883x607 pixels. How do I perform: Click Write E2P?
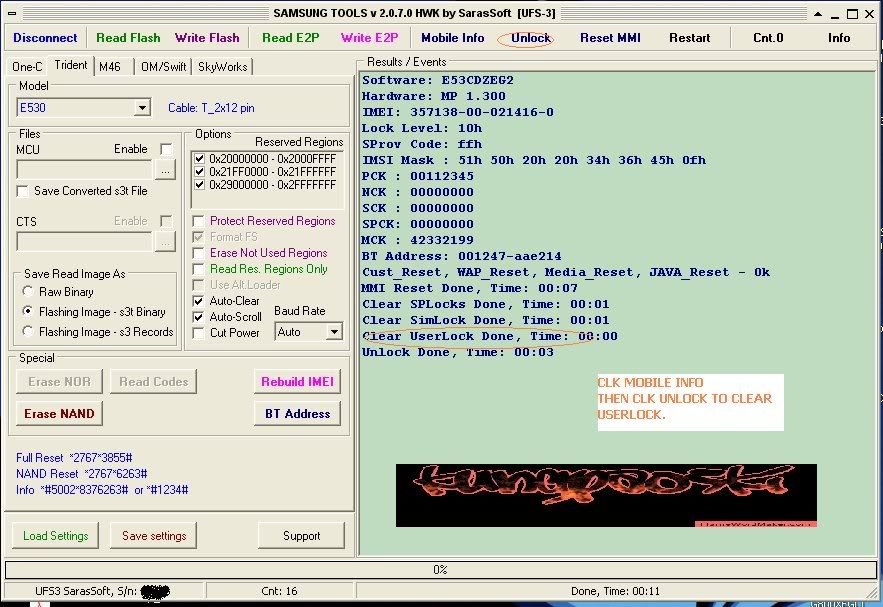(x=369, y=38)
